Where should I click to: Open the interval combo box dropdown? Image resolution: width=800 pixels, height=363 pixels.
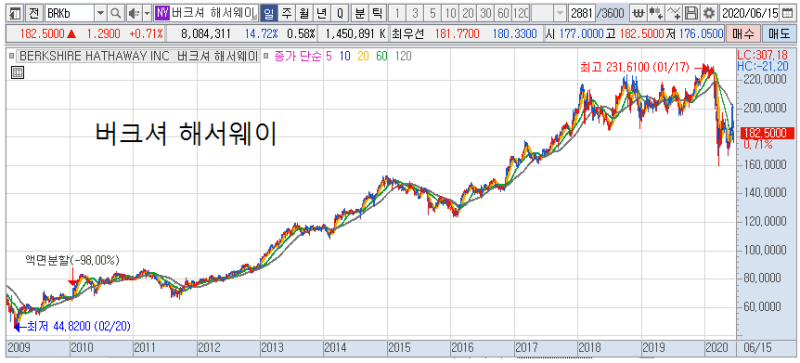(x=560, y=13)
